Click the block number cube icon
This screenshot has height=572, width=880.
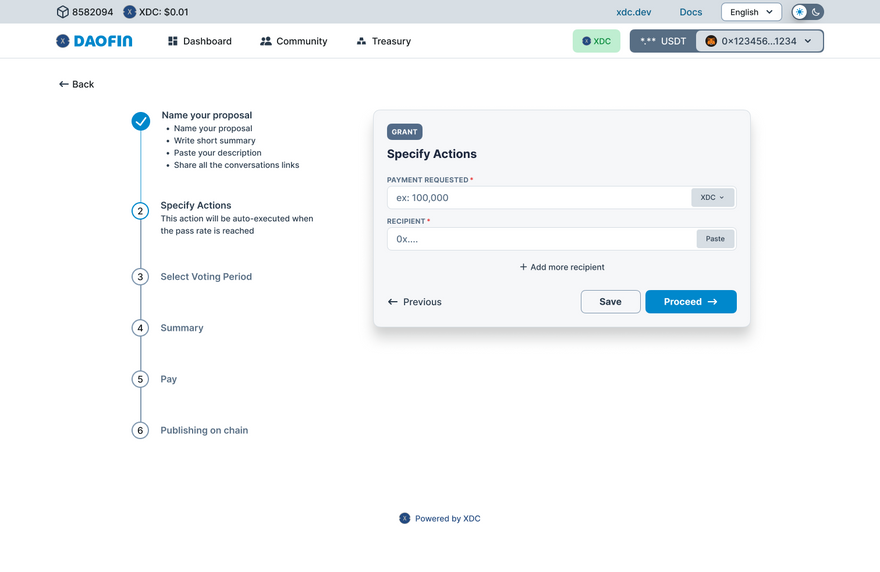[62, 12]
